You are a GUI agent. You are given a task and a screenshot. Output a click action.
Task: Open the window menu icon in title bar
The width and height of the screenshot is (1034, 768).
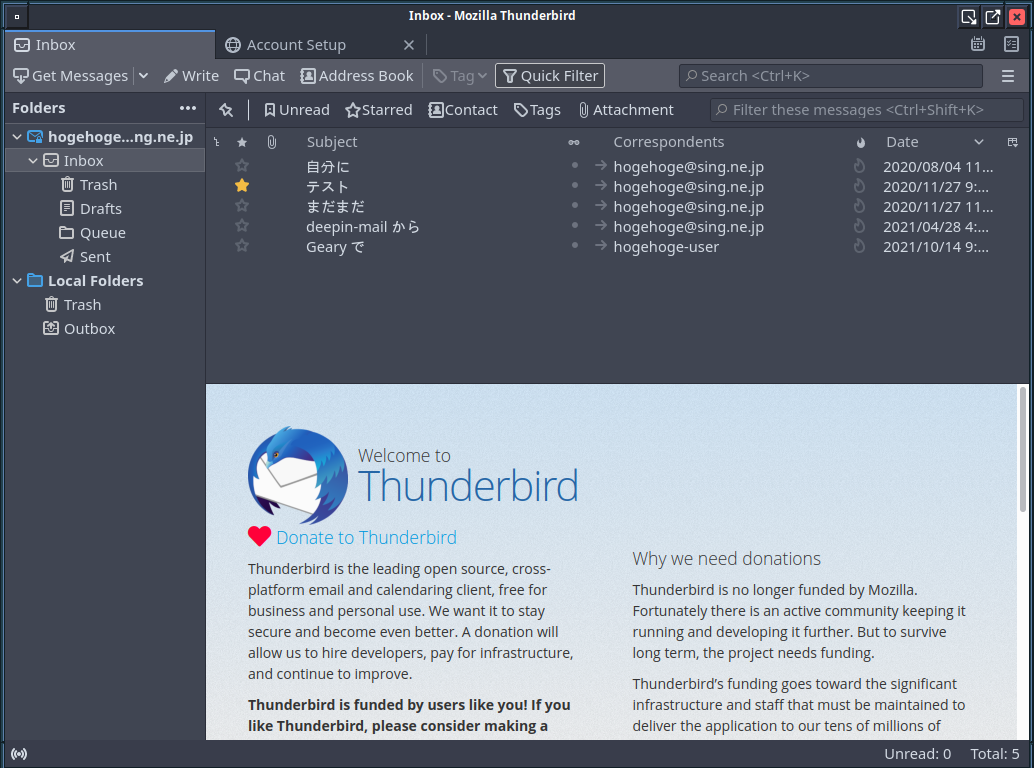click(17, 16)
